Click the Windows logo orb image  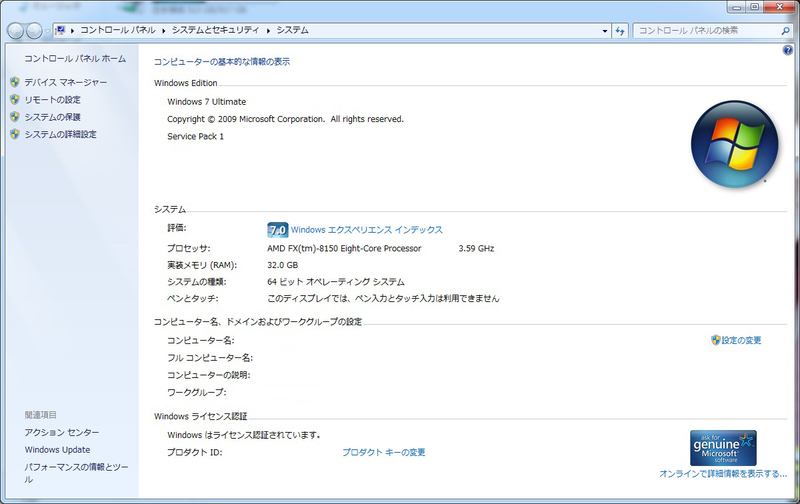(x=735, y=144)
